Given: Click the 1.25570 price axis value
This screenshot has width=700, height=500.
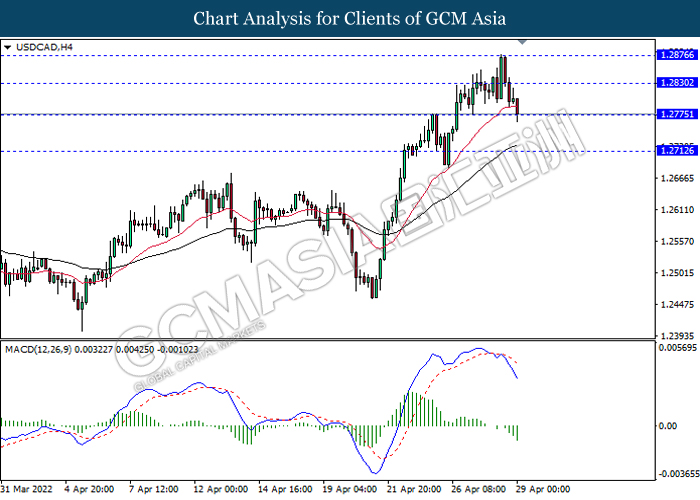Looking at the screenshot, I should 677,242.
